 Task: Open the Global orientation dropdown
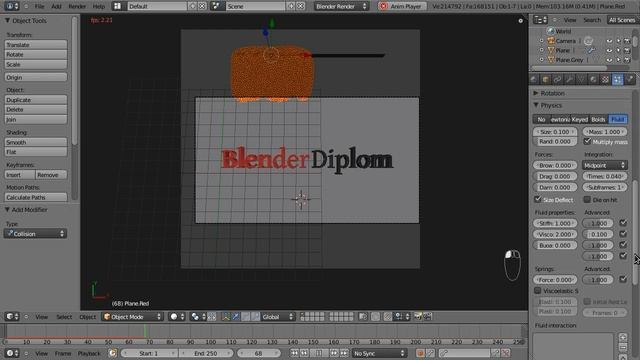[x=277, y=317]
